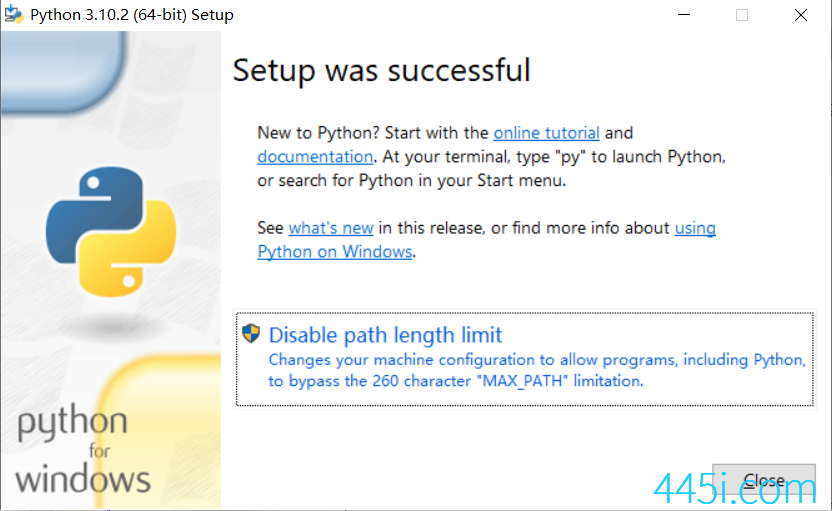Click the blue-yellow Python logo

111,232
